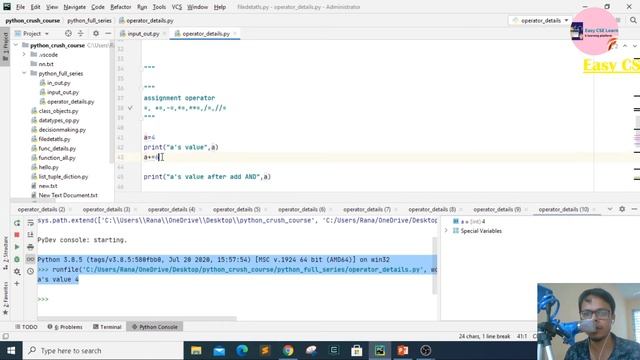The width and height of the screenshot is (640, 360).
Task: Open the Navigate menu
Action: 75,7
